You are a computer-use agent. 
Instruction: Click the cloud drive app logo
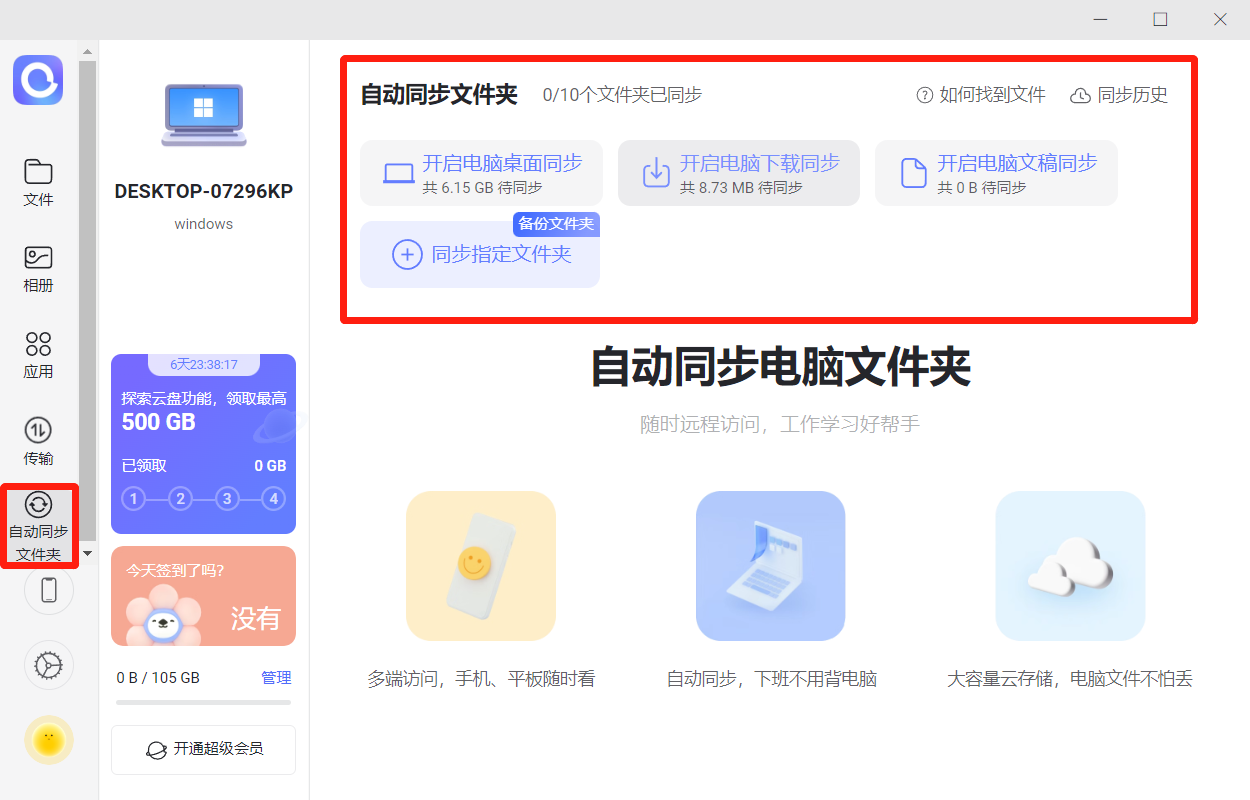[38, 80]
